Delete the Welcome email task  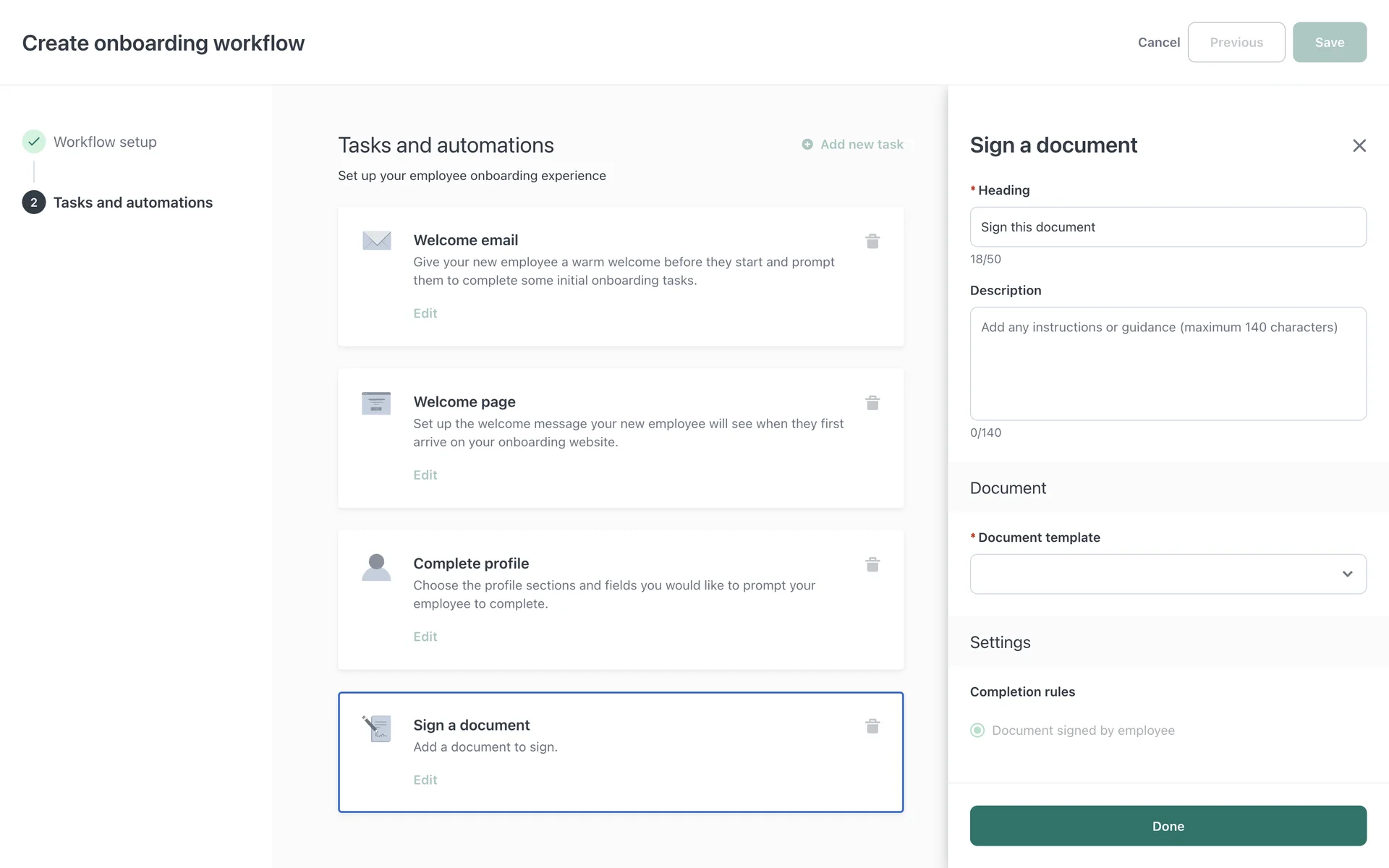tap(872, 241)
